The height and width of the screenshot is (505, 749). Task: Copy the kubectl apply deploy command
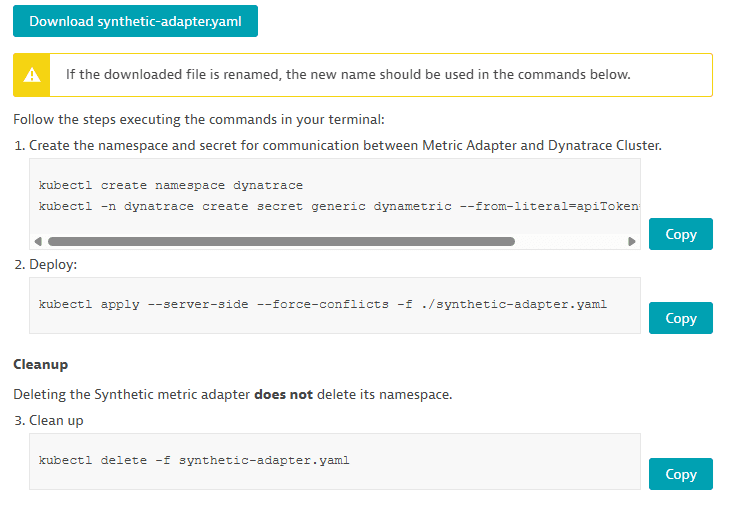(x=680, y=318)
